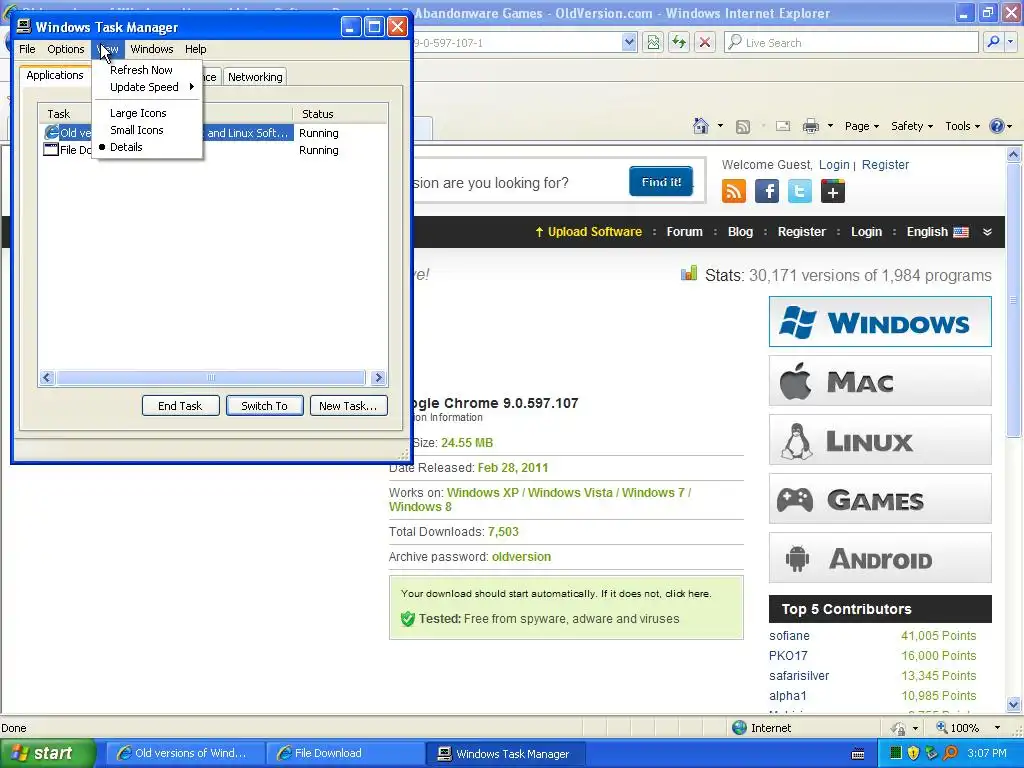
Task: Switch to the Networking tab
Action: 255,77
